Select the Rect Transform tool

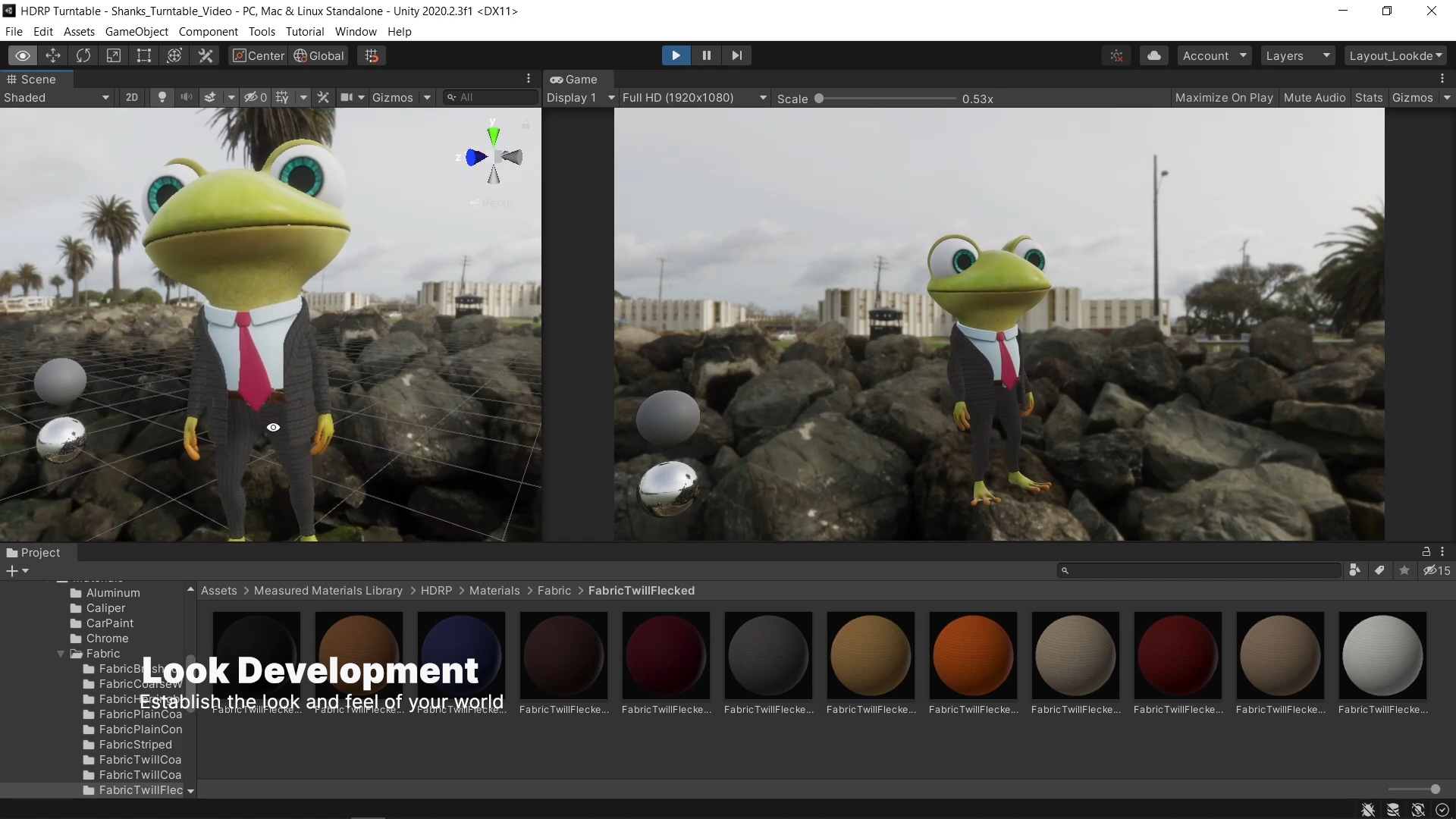click(143, 55)
